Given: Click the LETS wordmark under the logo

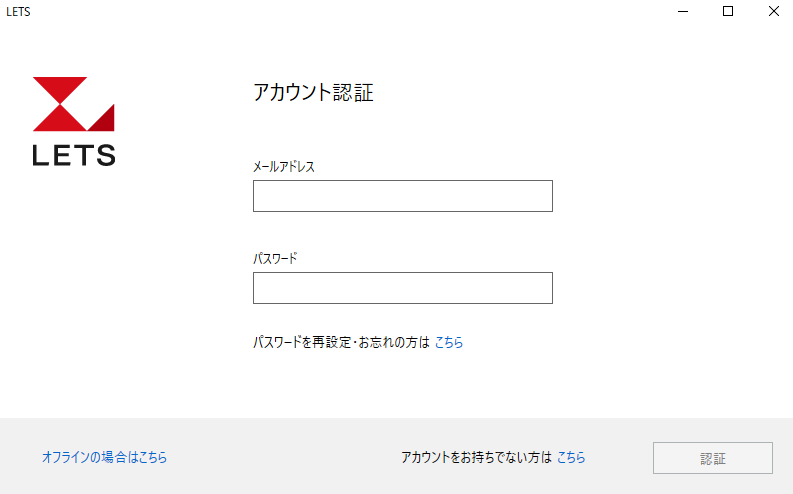Looking at the screenshot, I should pos(74,155).
